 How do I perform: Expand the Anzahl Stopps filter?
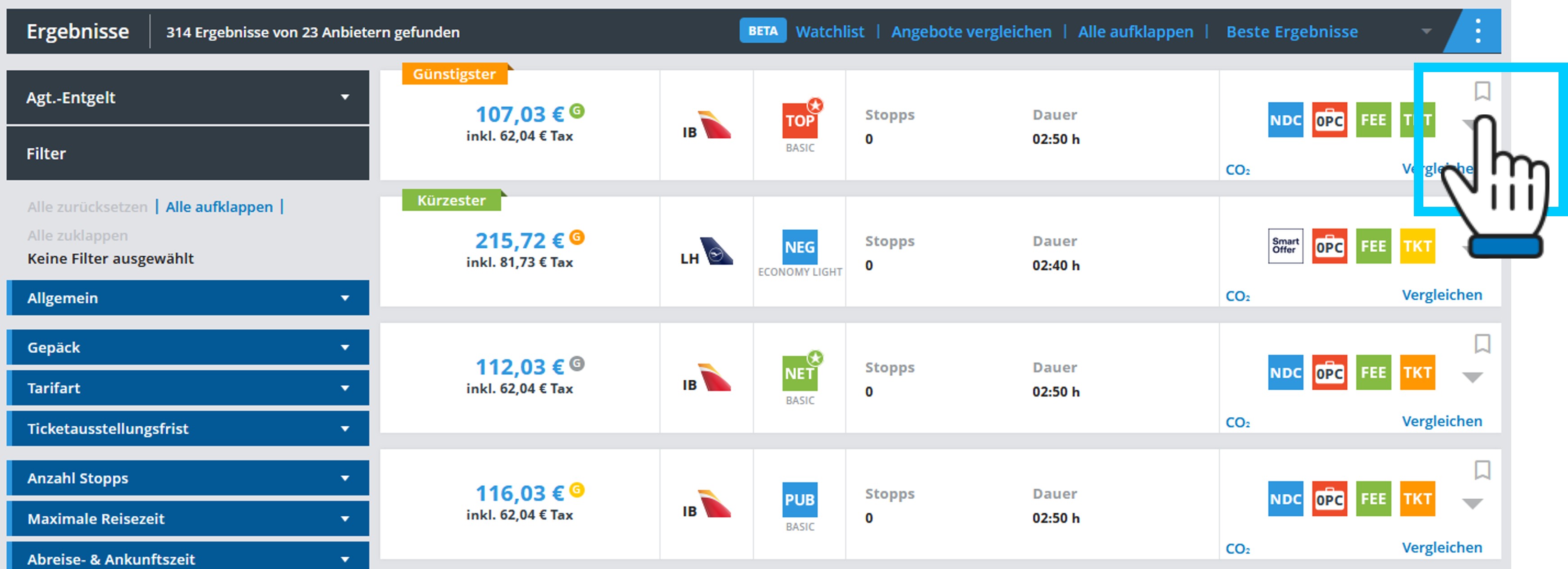(x=187, y=478)
